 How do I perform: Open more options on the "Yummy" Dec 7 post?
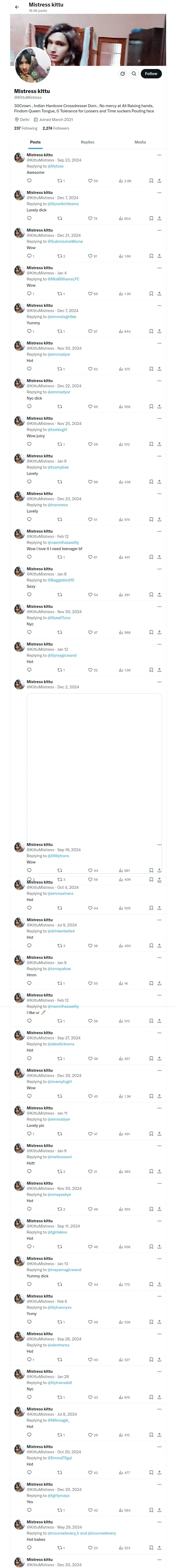pyautogui.click(x=160, y=305)
